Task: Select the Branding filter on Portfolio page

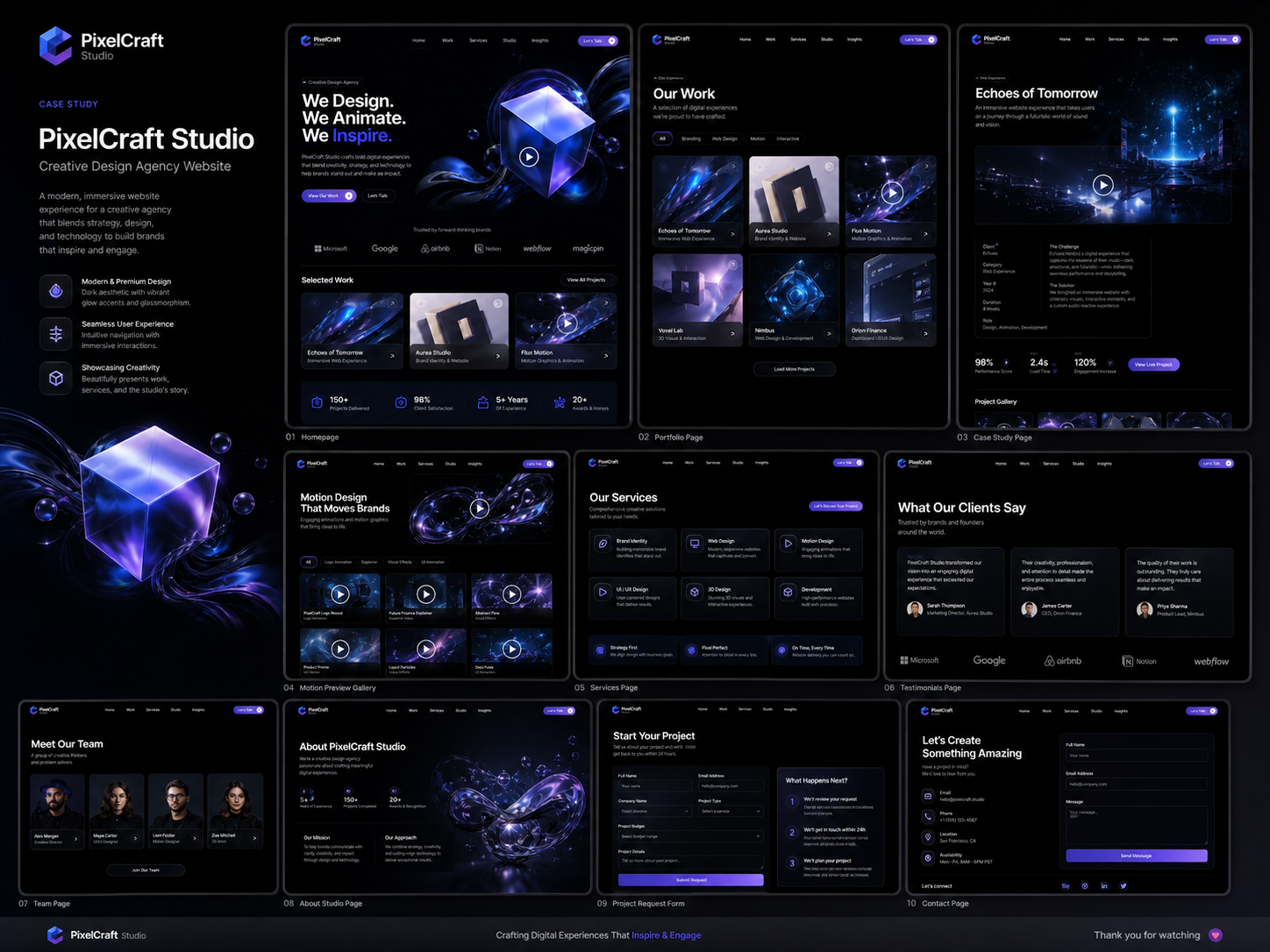Action: pyautogui.click(x=691, y=139)
